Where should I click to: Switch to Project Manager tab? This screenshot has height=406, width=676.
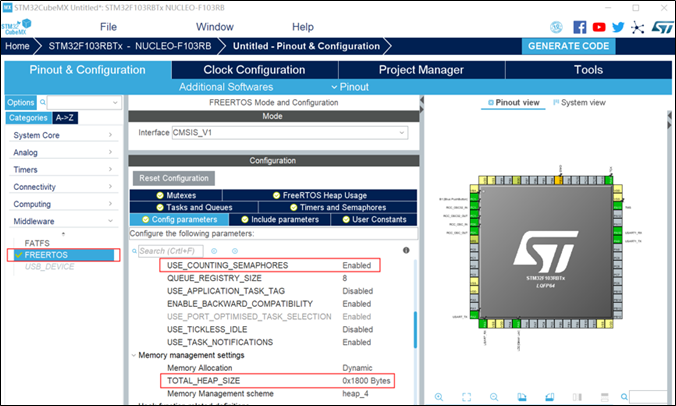pos(421,70)
